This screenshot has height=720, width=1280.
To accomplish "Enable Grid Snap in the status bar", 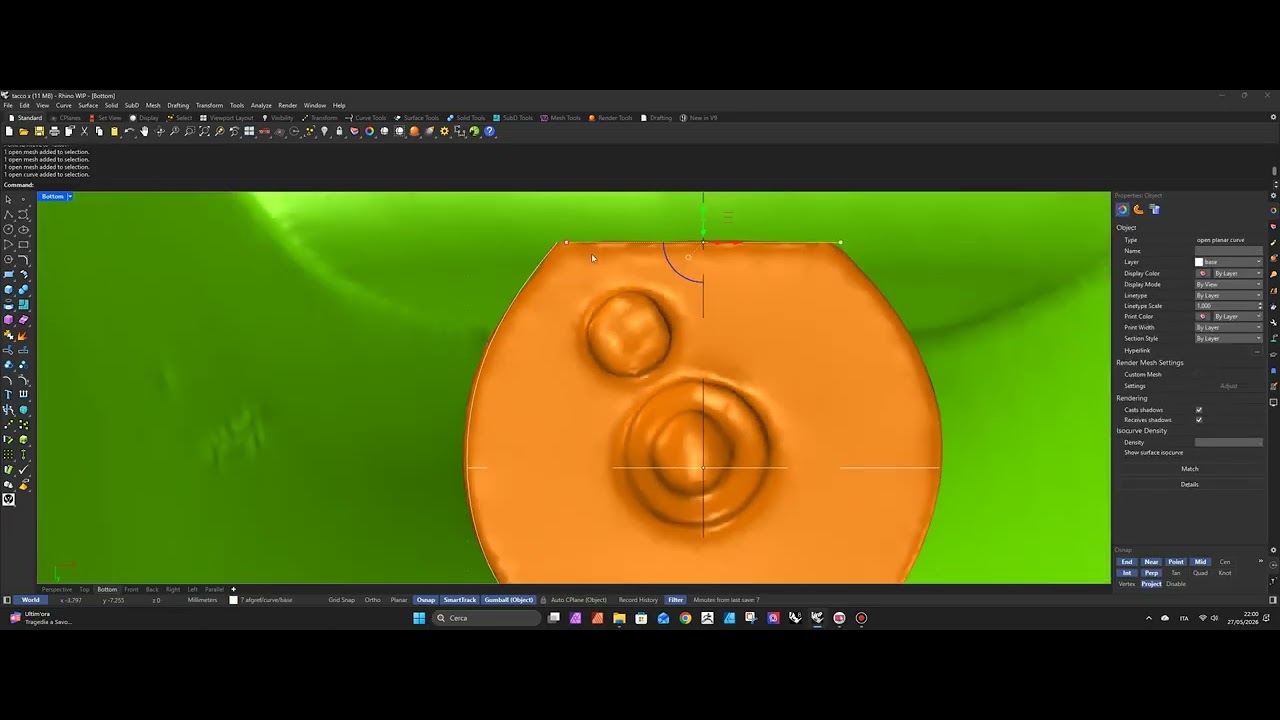I will coord(342,600).
